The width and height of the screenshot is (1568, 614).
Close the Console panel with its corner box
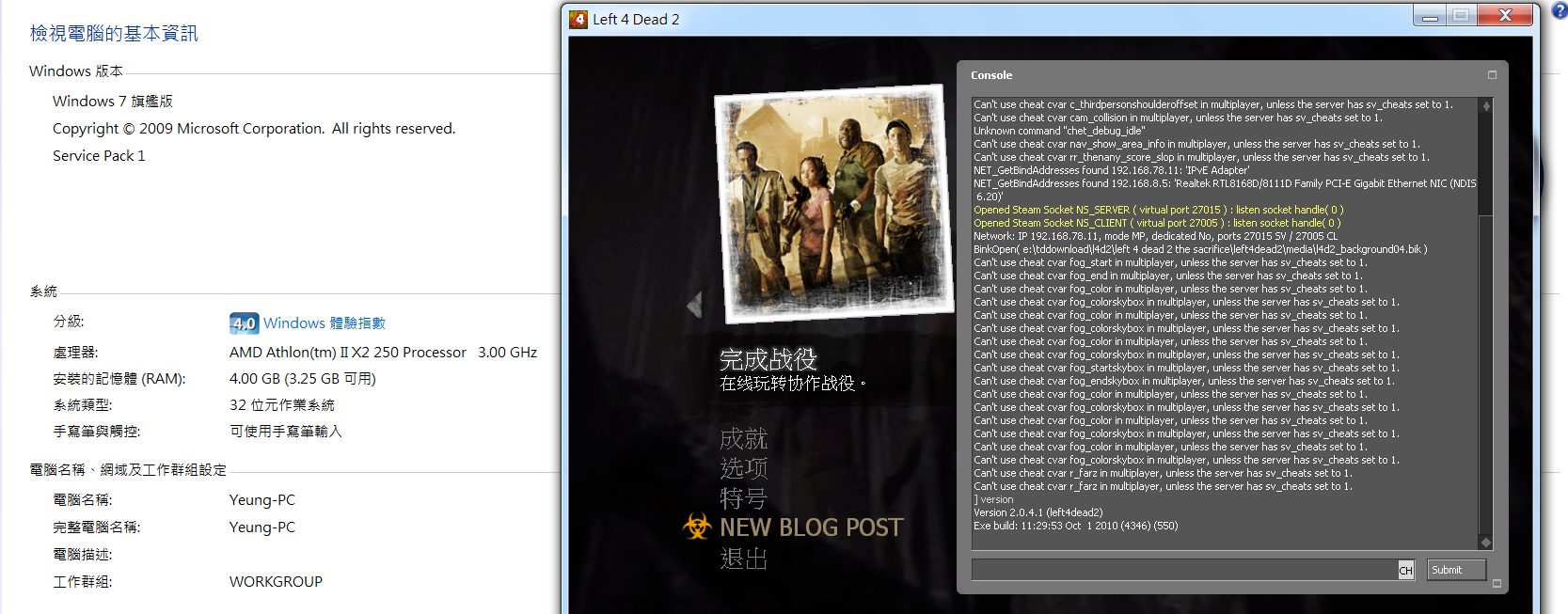(1492, 75)
